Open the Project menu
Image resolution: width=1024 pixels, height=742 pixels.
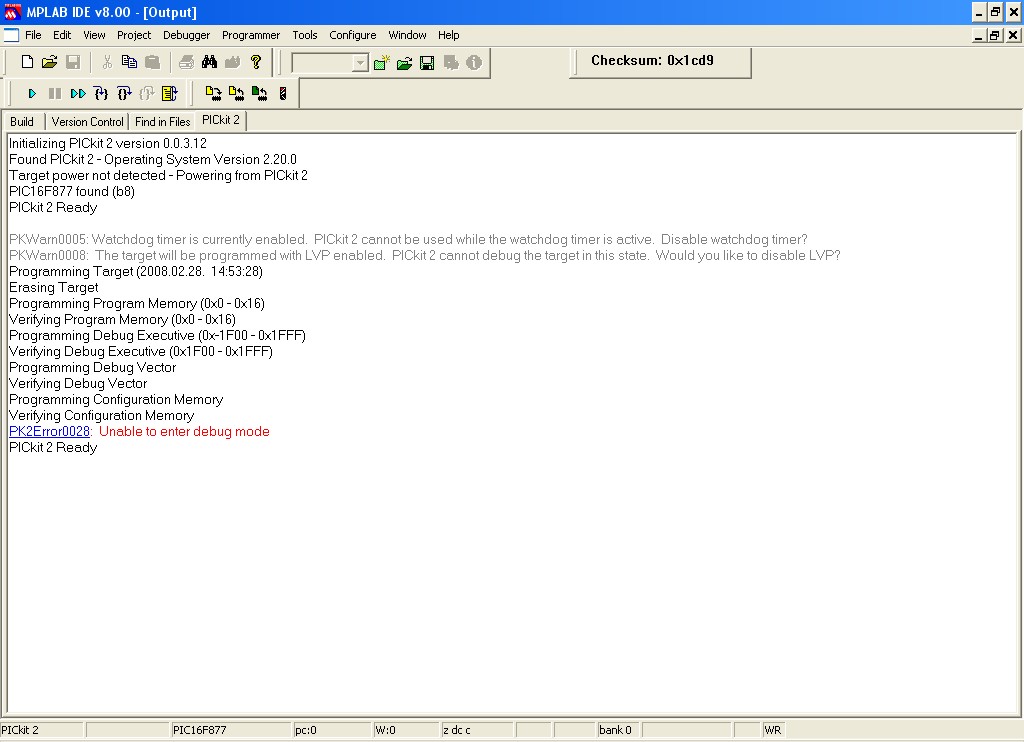click(134, 35)
